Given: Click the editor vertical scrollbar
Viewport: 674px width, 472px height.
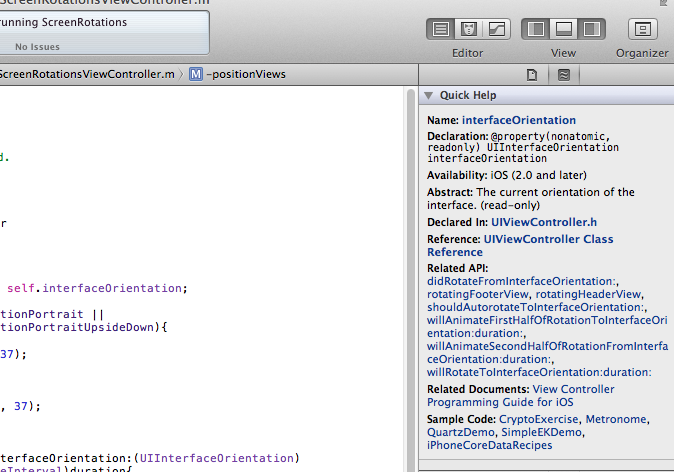Looking at the screenshot, I should (x=410, y=279).
